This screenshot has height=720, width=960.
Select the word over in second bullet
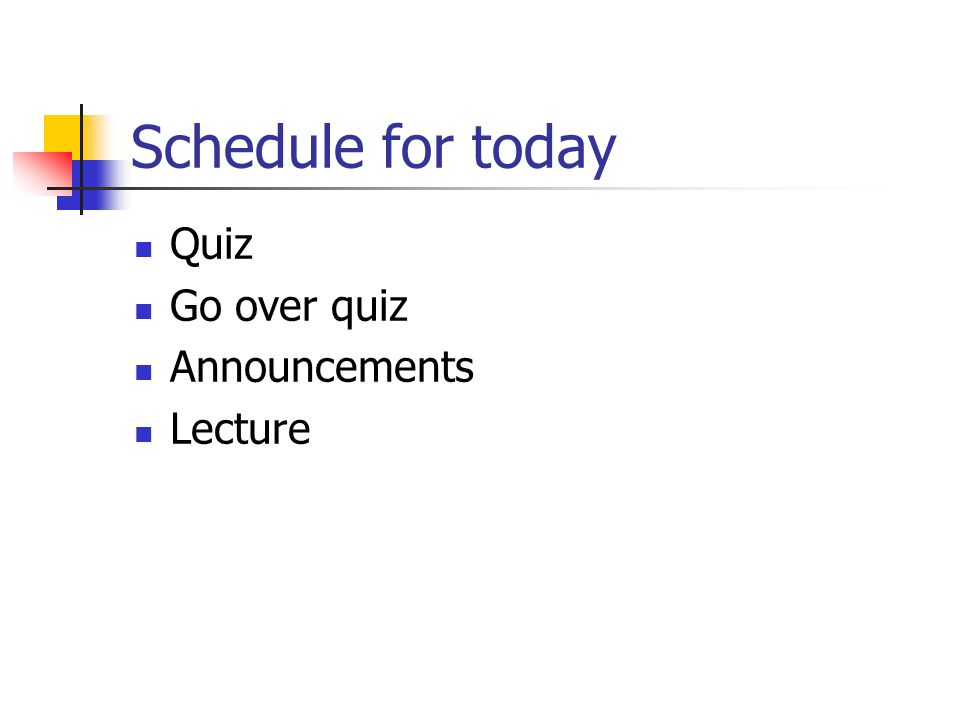tap(276, 307)
